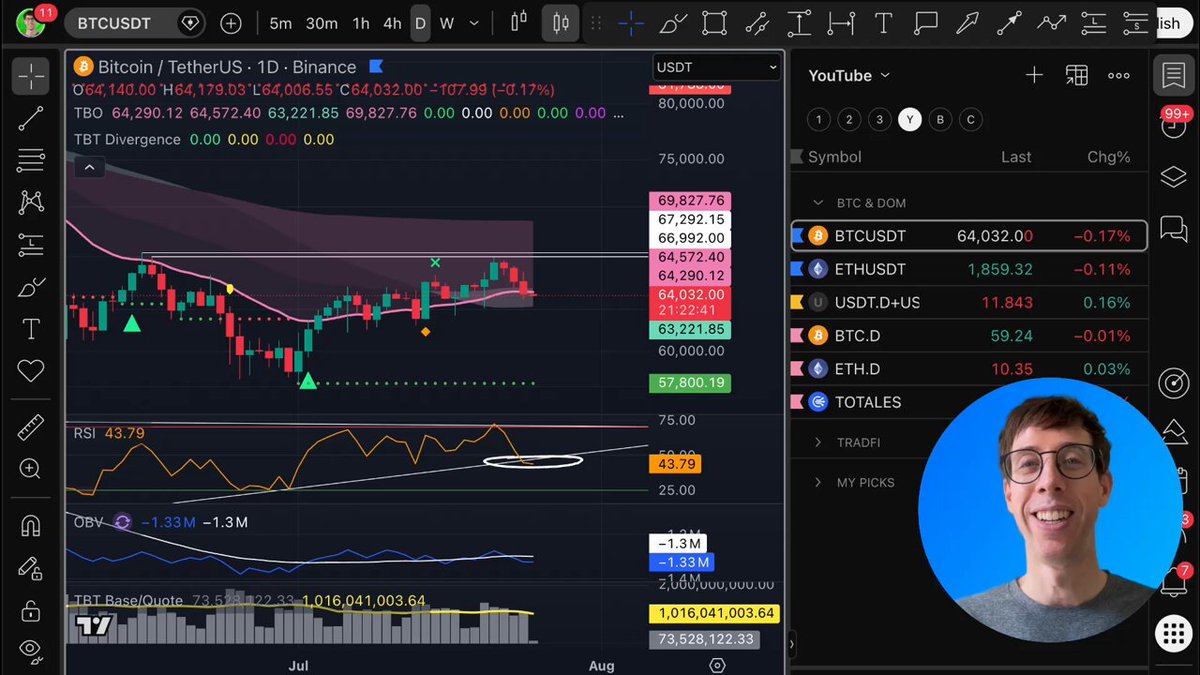1200x675 pixels.
Task: Select watchlist tab C
Action: [x=970, y=120]
